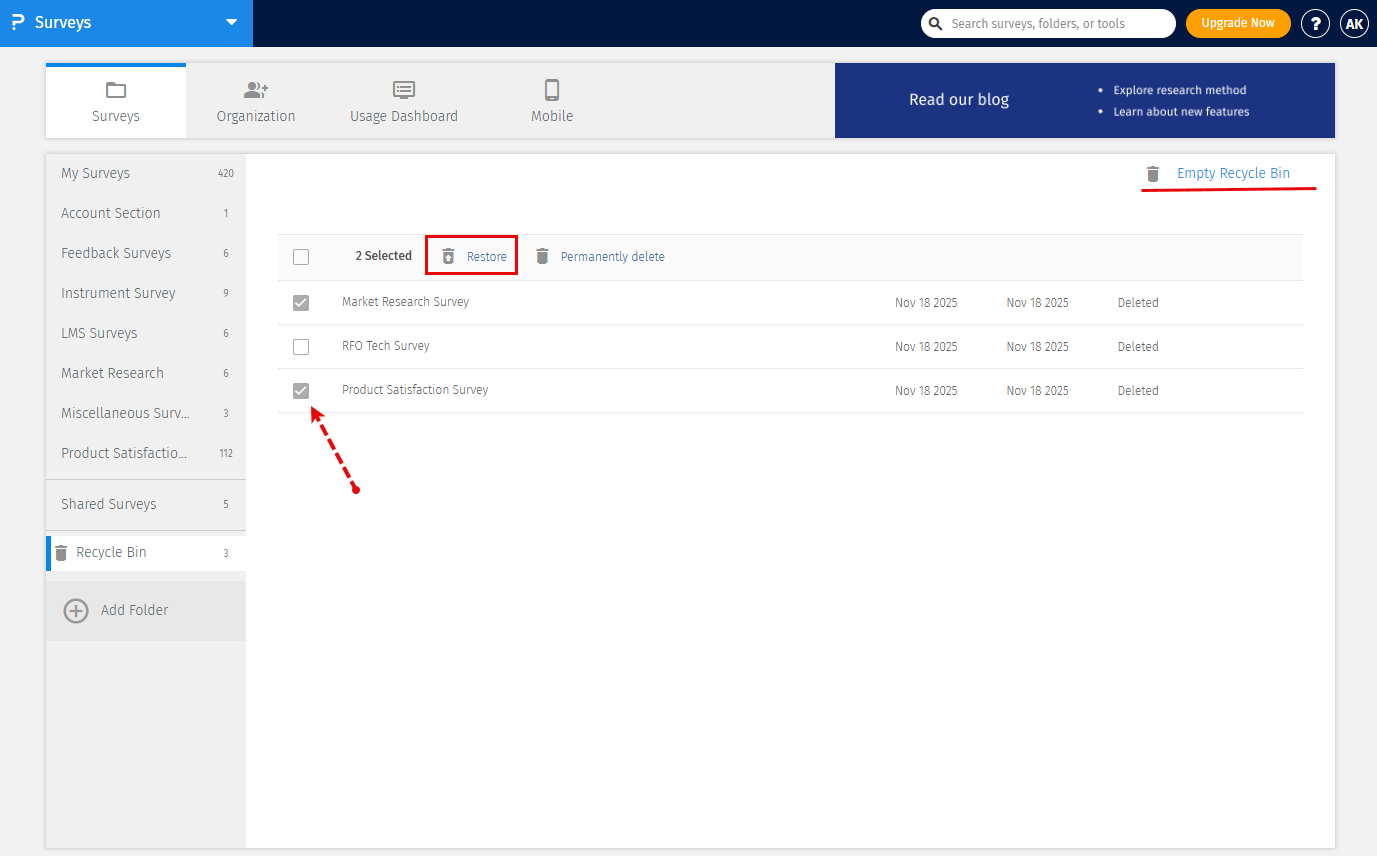Open the Surveys tab
Viewport: 1377px width, 856px height.
pos(116,101)
